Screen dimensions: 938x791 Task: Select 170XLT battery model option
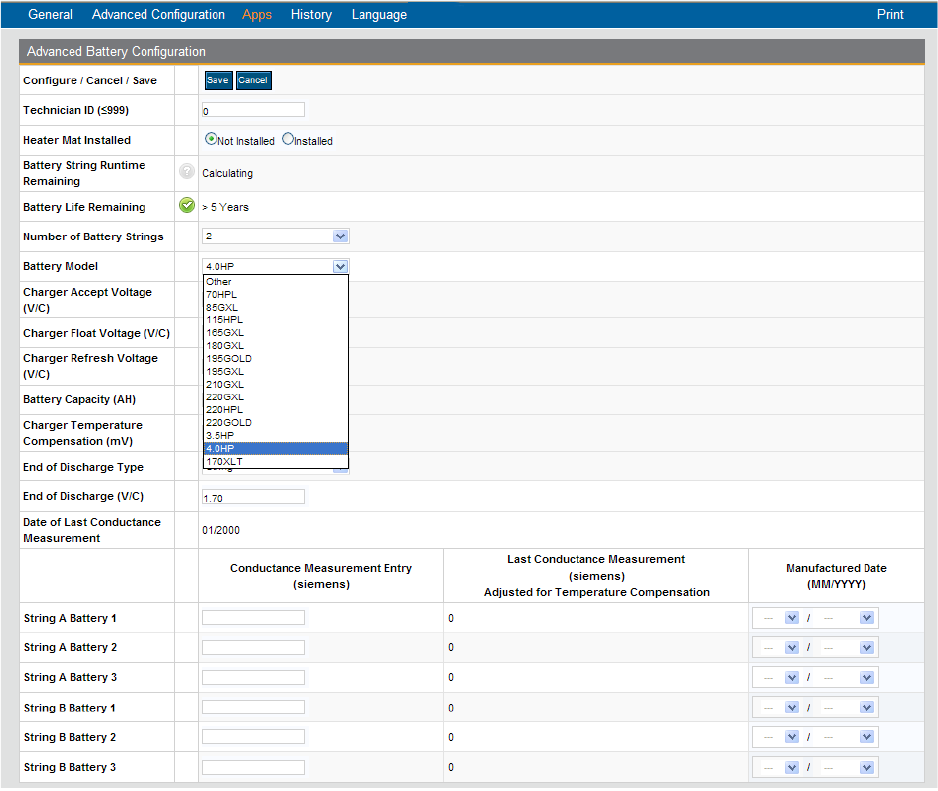pyautogui.click(x=276, y=462)
